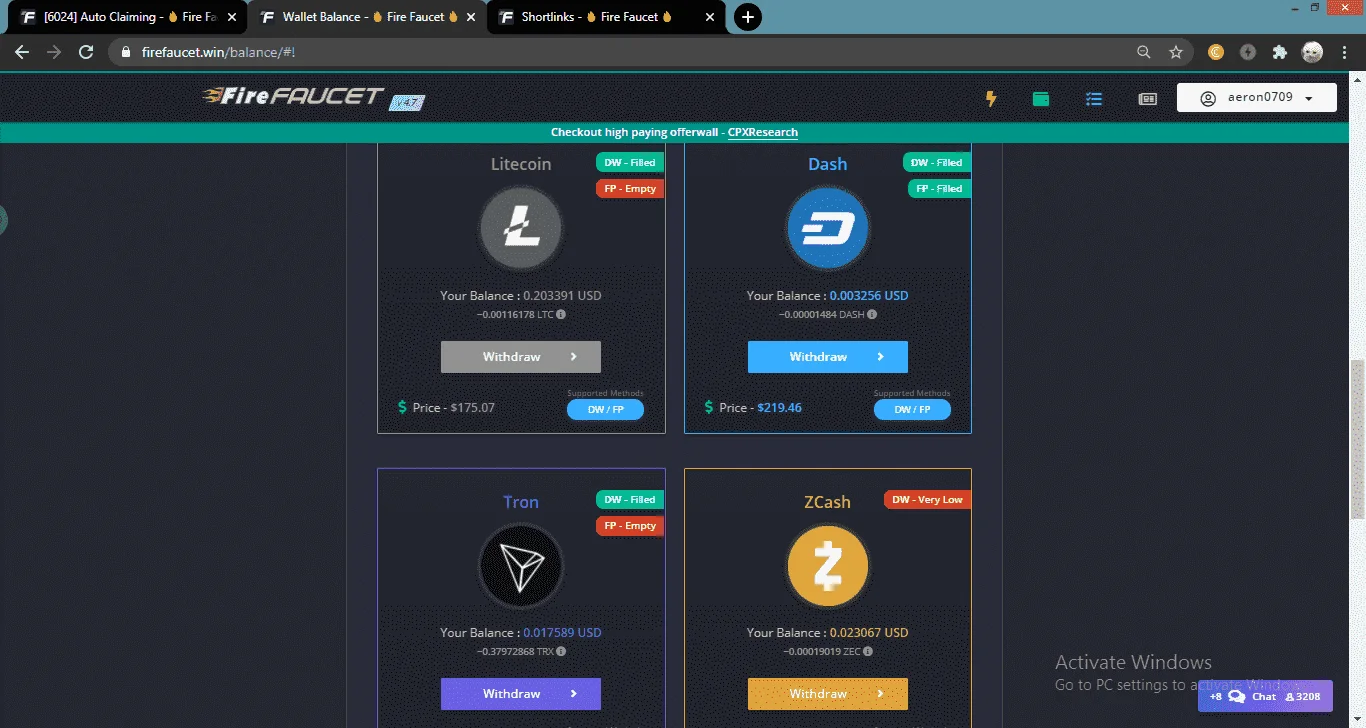The image size is (1366, 728).
Task: Click the white card icon in header
Action: tap(1148, 99)
